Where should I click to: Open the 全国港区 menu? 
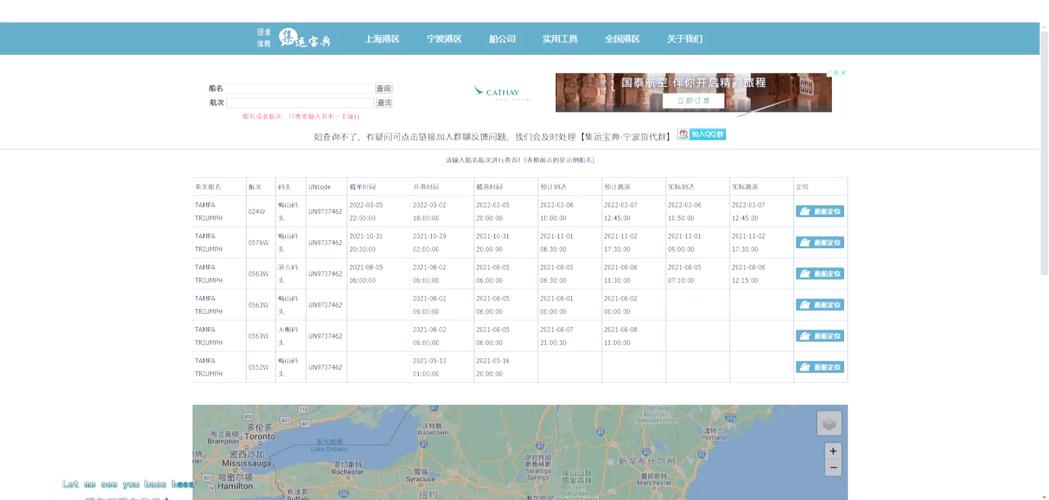(622, 39)
